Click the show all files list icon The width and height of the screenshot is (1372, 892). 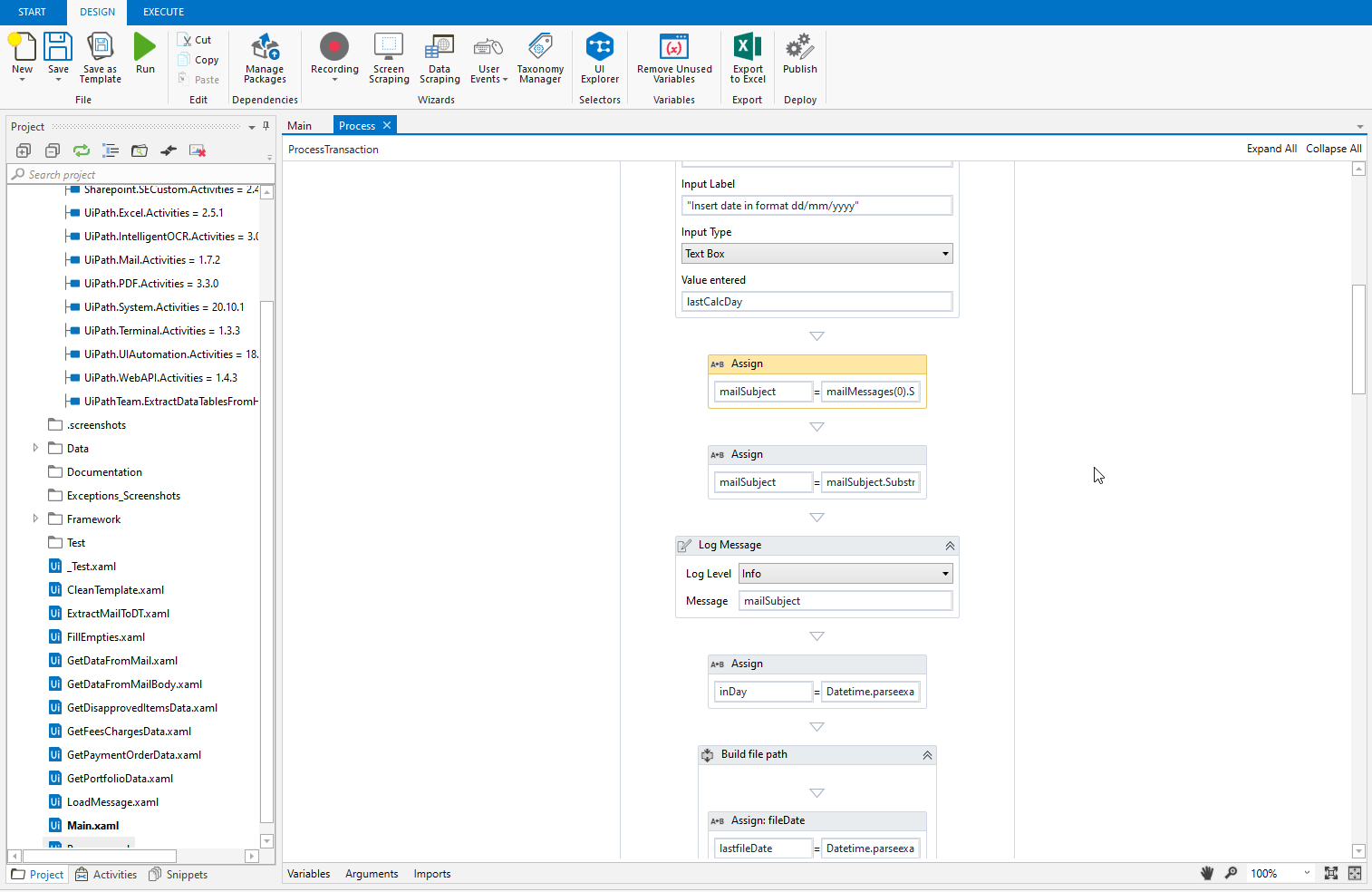[111, 150]
